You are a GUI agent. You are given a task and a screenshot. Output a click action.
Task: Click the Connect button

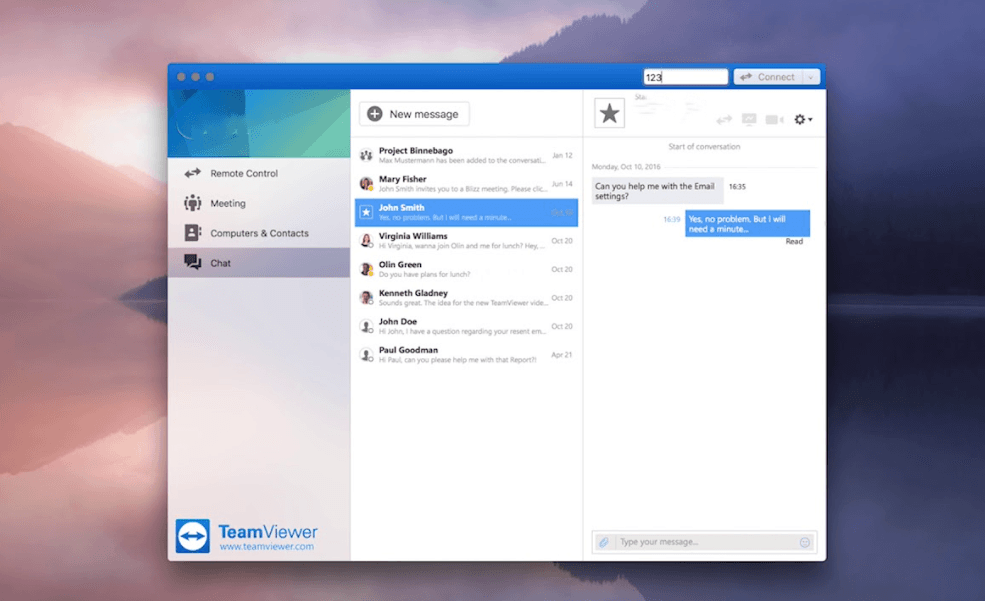click(768, 77)
